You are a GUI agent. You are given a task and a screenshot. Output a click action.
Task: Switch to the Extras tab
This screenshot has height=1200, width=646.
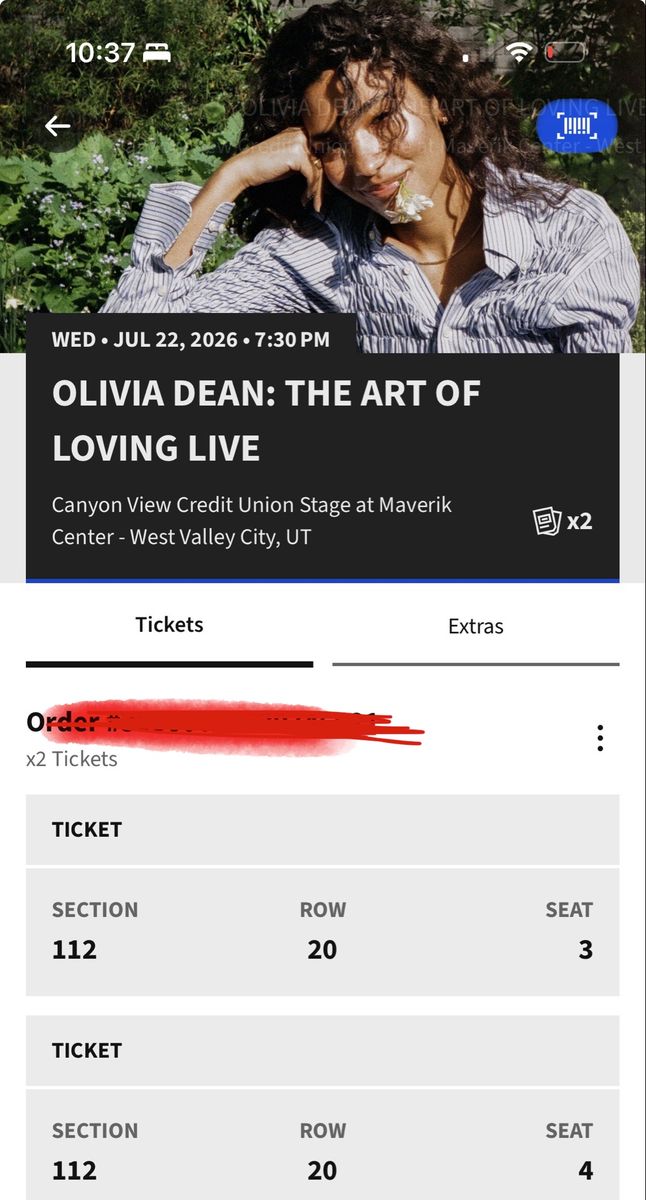point(476,628)
